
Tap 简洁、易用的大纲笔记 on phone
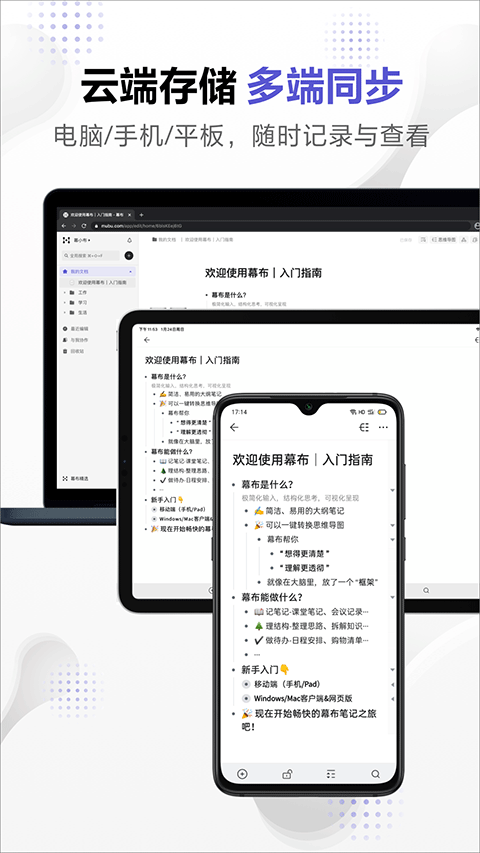tap(299, 511)
